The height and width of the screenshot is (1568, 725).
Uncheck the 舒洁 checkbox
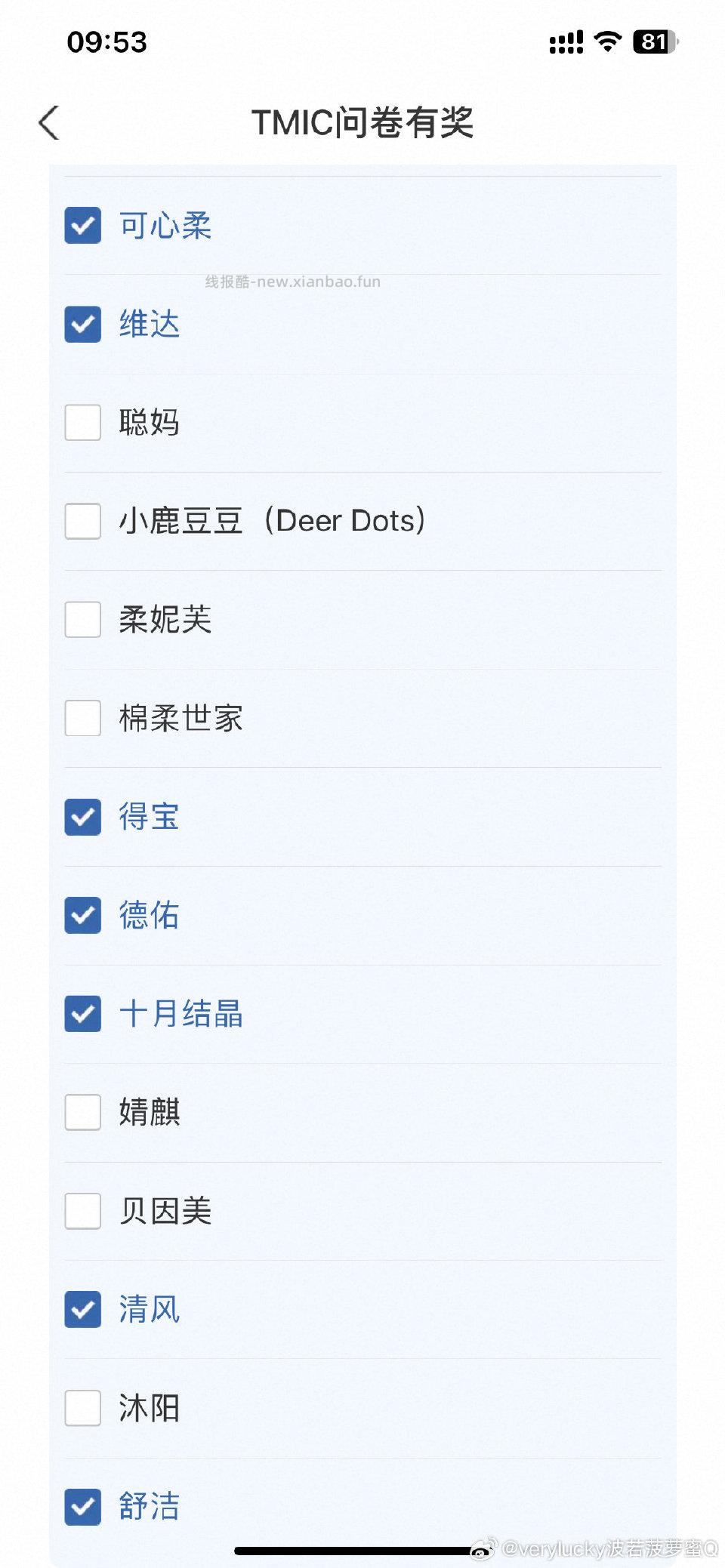[x=82, y=1507]
